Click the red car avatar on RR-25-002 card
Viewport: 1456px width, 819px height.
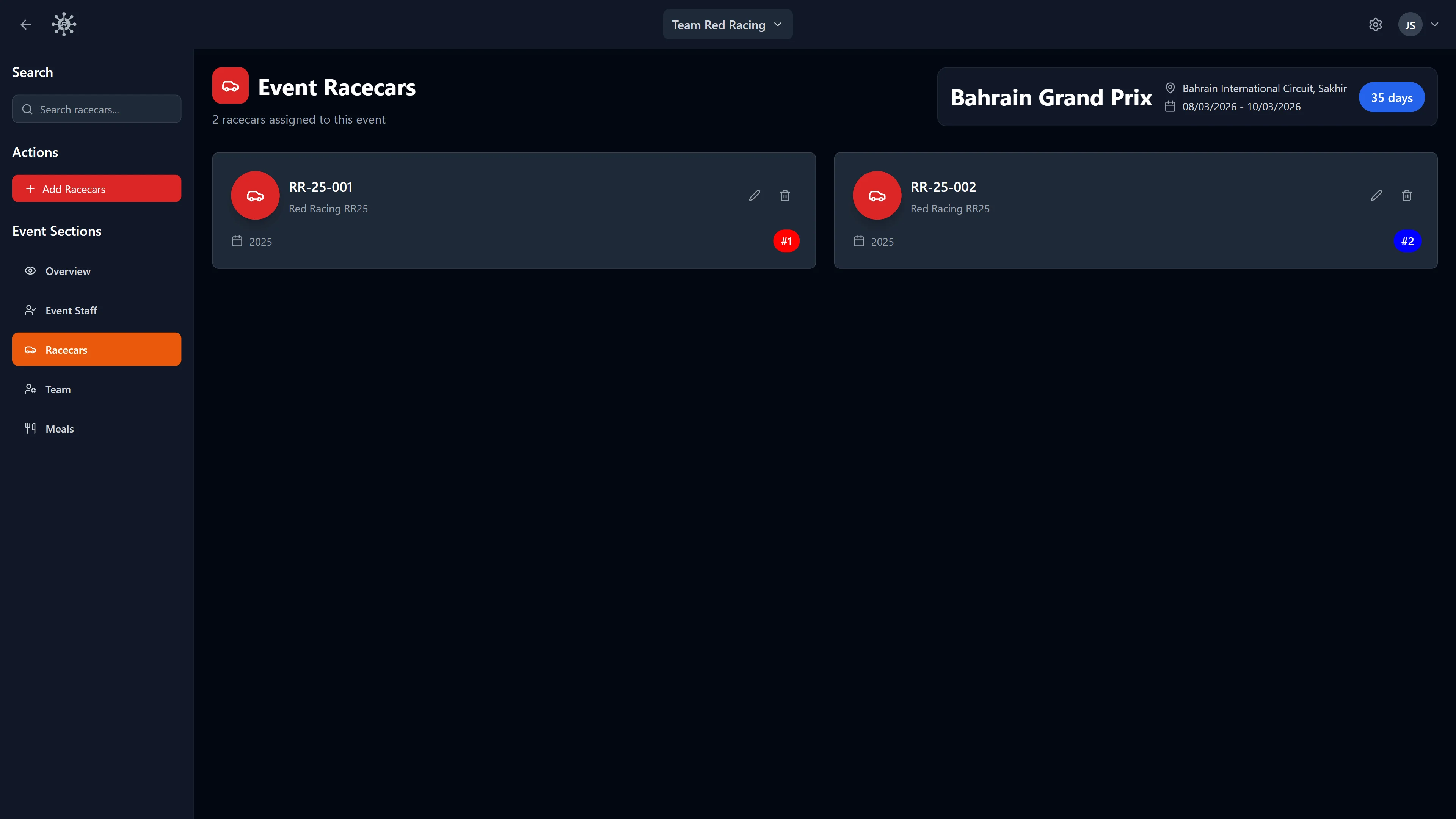(x=877, y=195)
